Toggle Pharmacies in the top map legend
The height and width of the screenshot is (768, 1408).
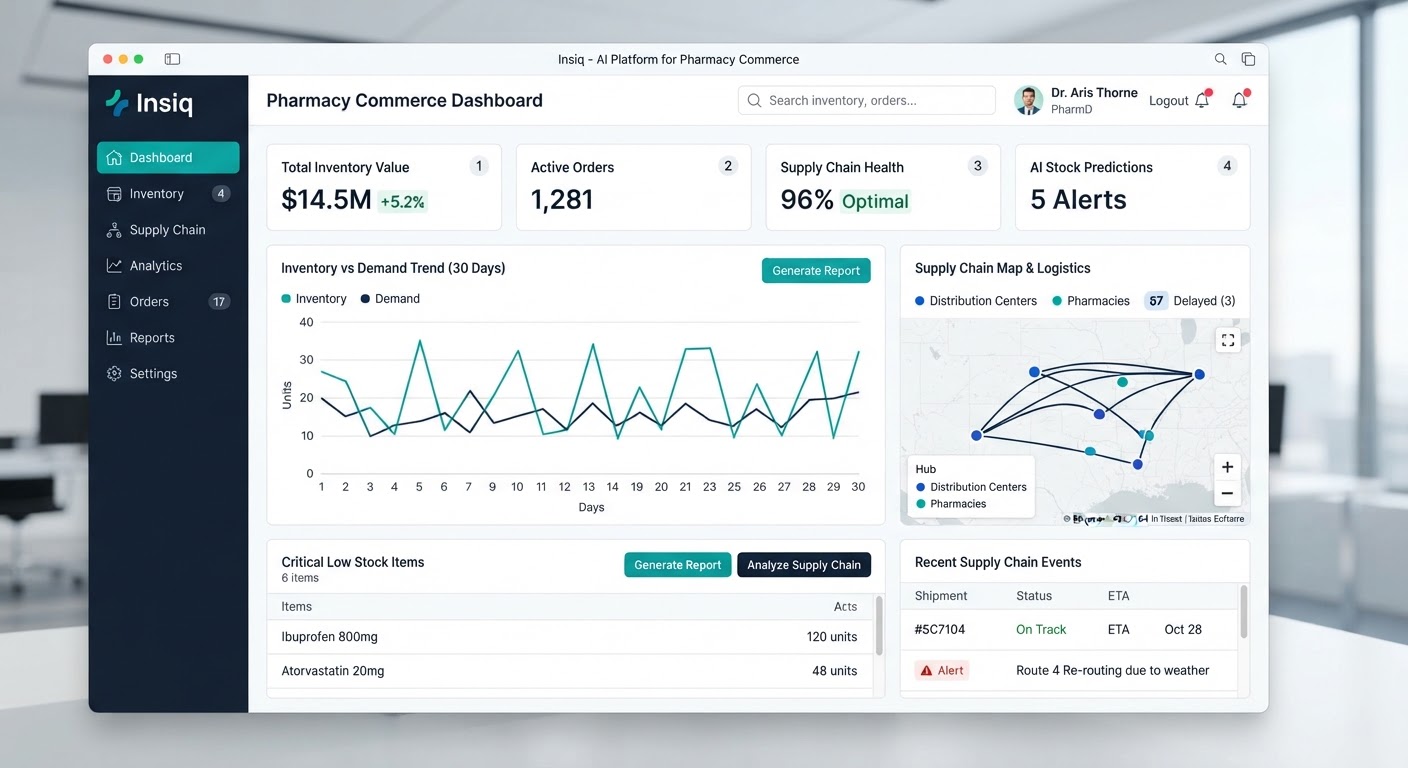[x=1091, y=301]
